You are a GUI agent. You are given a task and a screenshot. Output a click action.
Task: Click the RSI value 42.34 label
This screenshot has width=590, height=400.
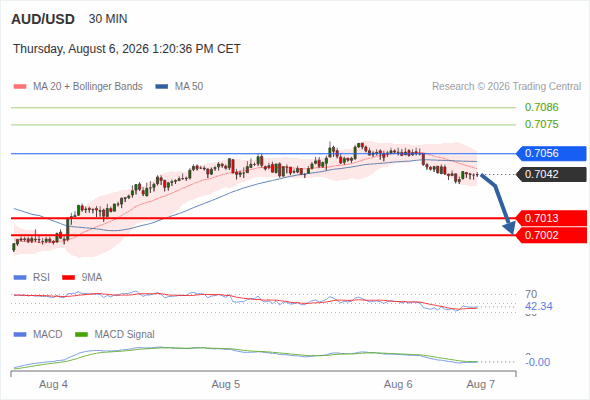pos(539,306)
